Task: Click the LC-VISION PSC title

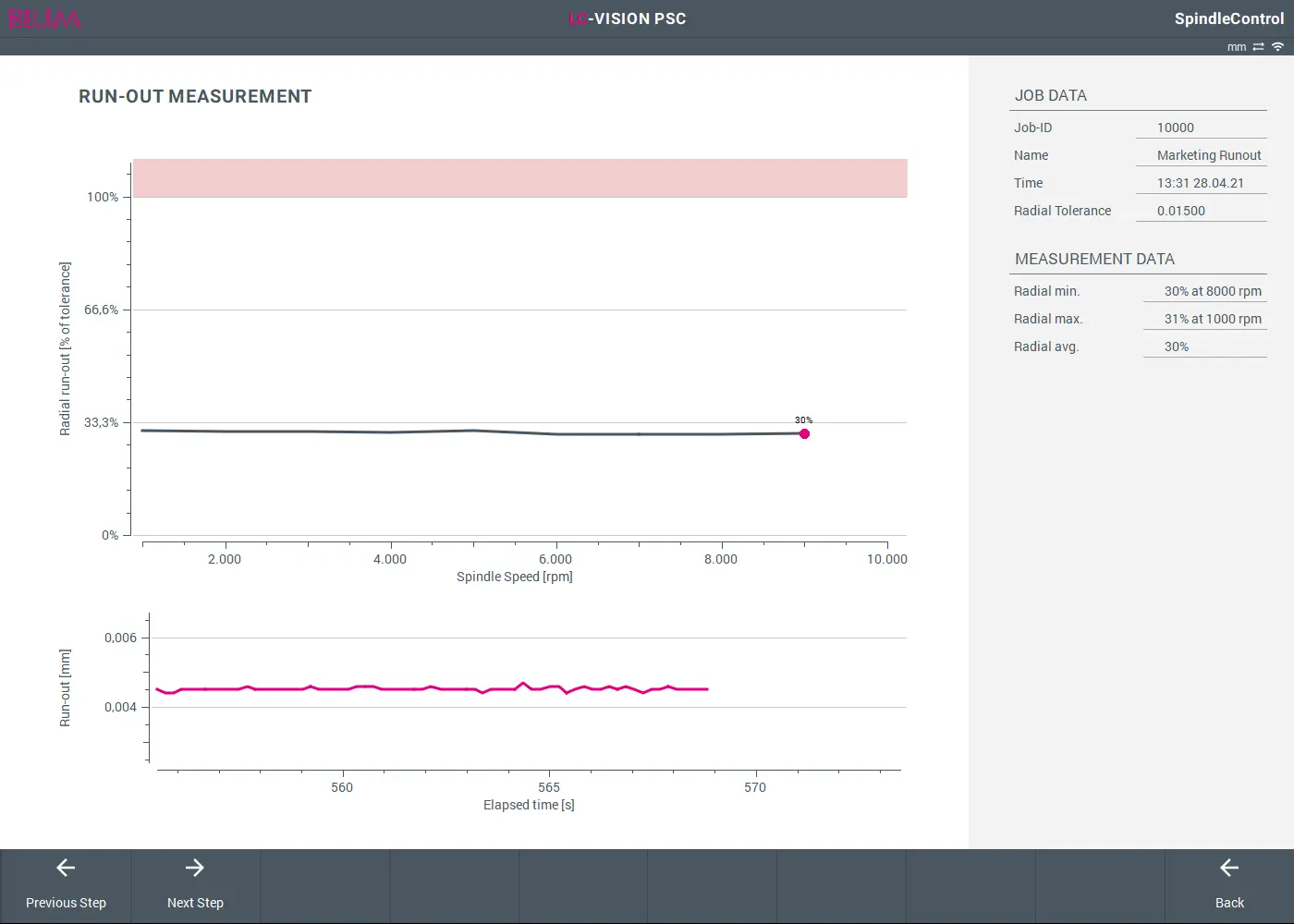Action: coord(628,18)
